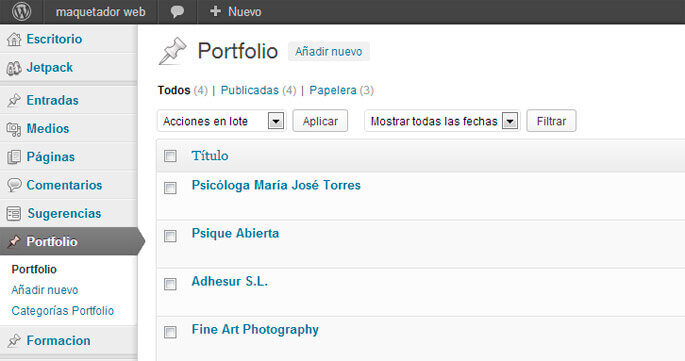This screenshot has width=685, height=361.
Task: Click the Comentarios speech bubble icon
Action: (x=14, y=185)
